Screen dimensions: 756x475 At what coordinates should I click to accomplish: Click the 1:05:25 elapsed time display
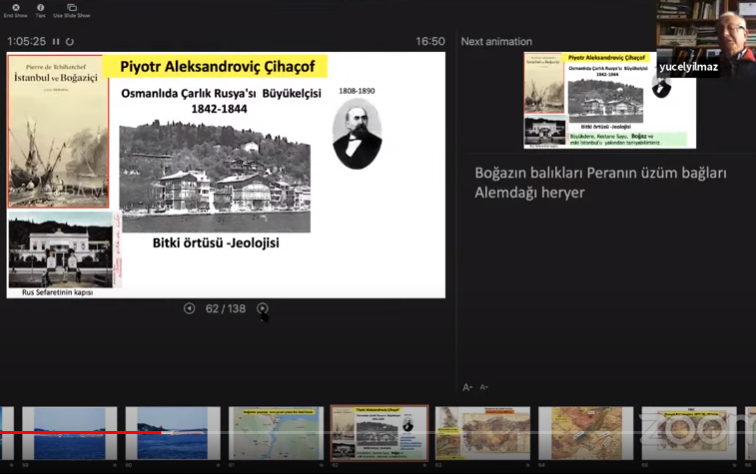coord(27,42)
